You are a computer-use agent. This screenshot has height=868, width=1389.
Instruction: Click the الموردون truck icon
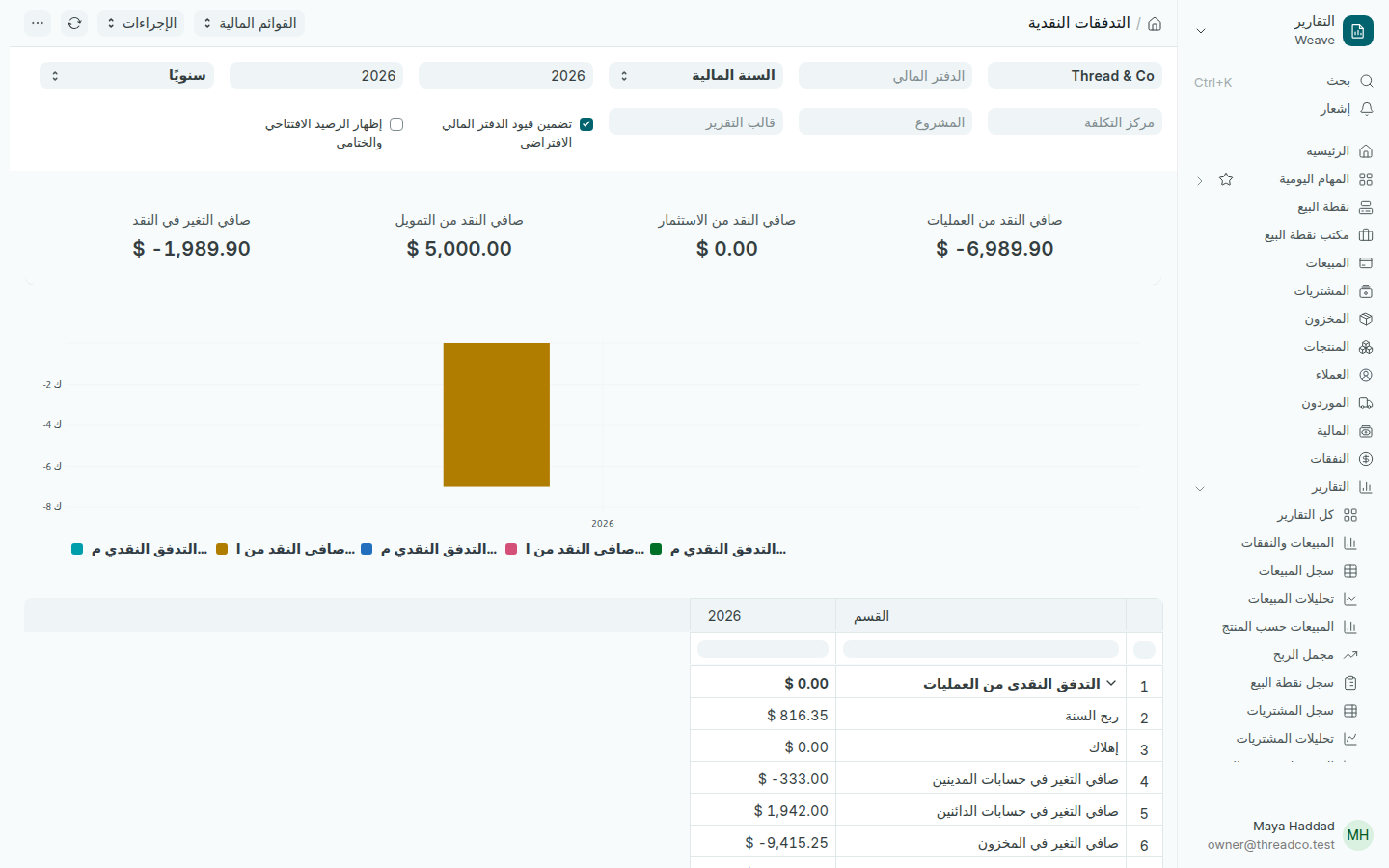tap(1366, 403)
